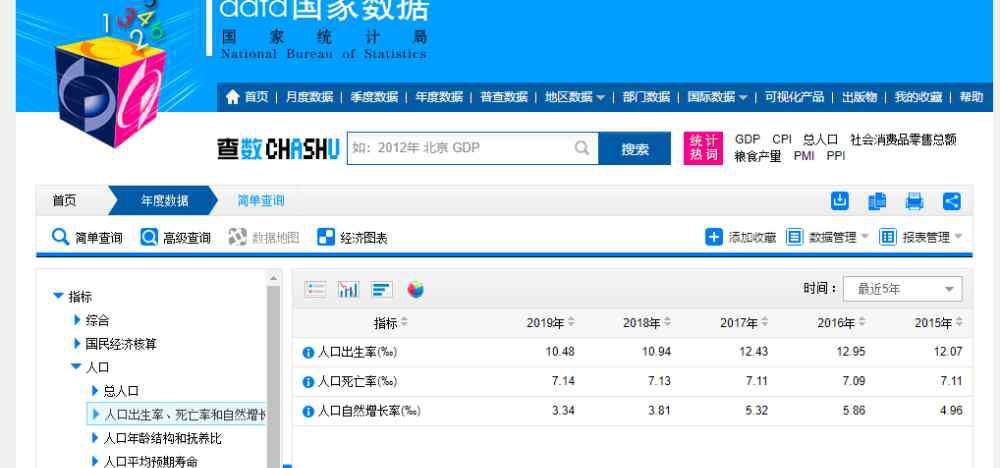Image resolution: width=1000 pixels, height=468 pixels.
Task: Open 季度数据 in the navigation menu
Action: point(374,97)
